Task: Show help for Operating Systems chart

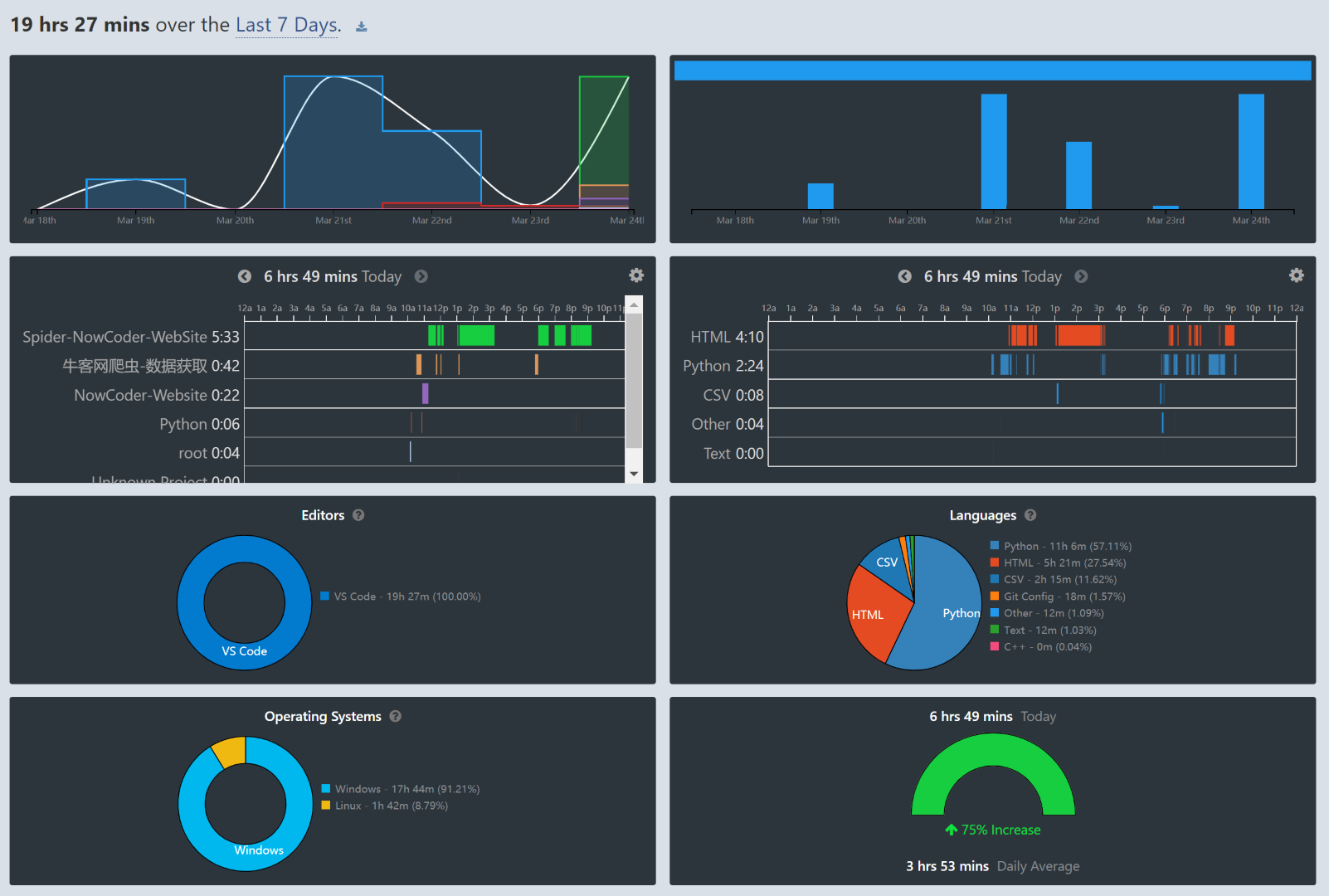Action: click(x=396, y=716)
